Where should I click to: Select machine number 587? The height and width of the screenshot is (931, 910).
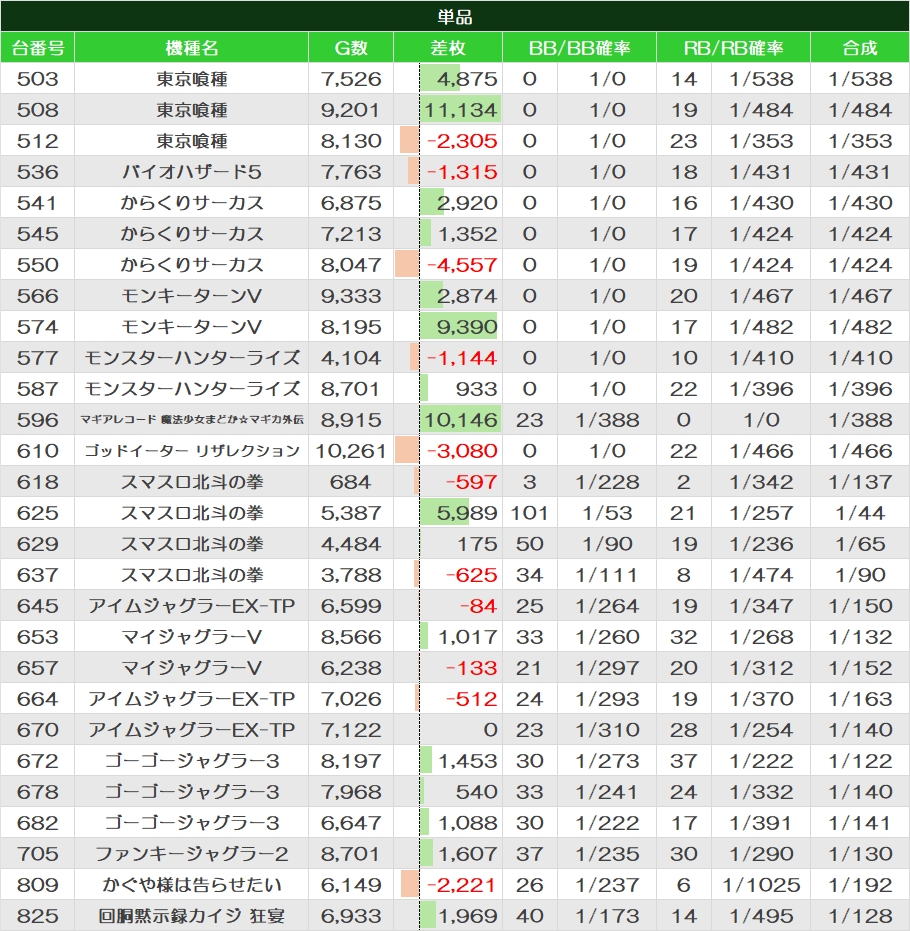coord(37,389)
